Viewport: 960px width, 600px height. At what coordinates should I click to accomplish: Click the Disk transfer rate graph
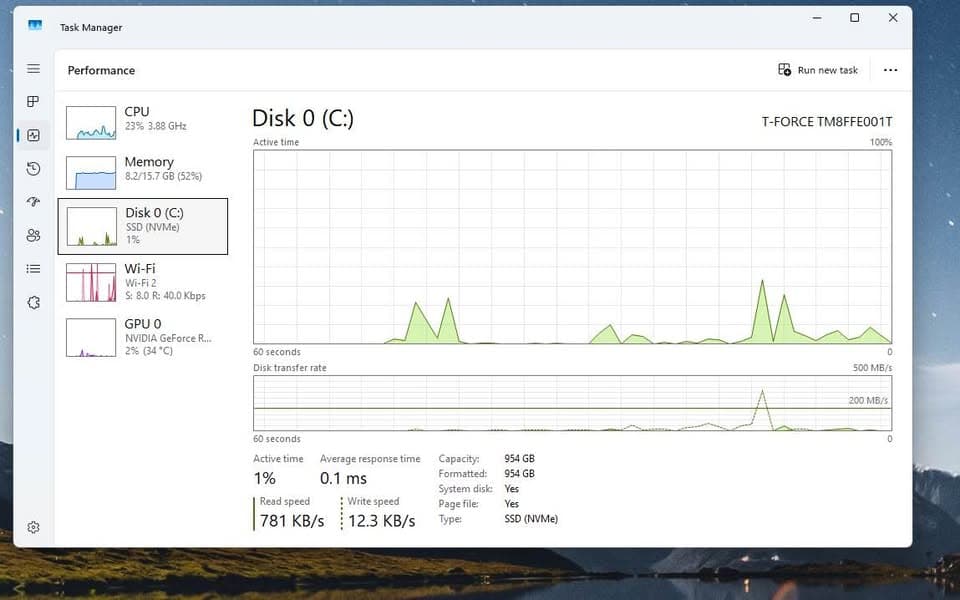(x=572, y=403)
